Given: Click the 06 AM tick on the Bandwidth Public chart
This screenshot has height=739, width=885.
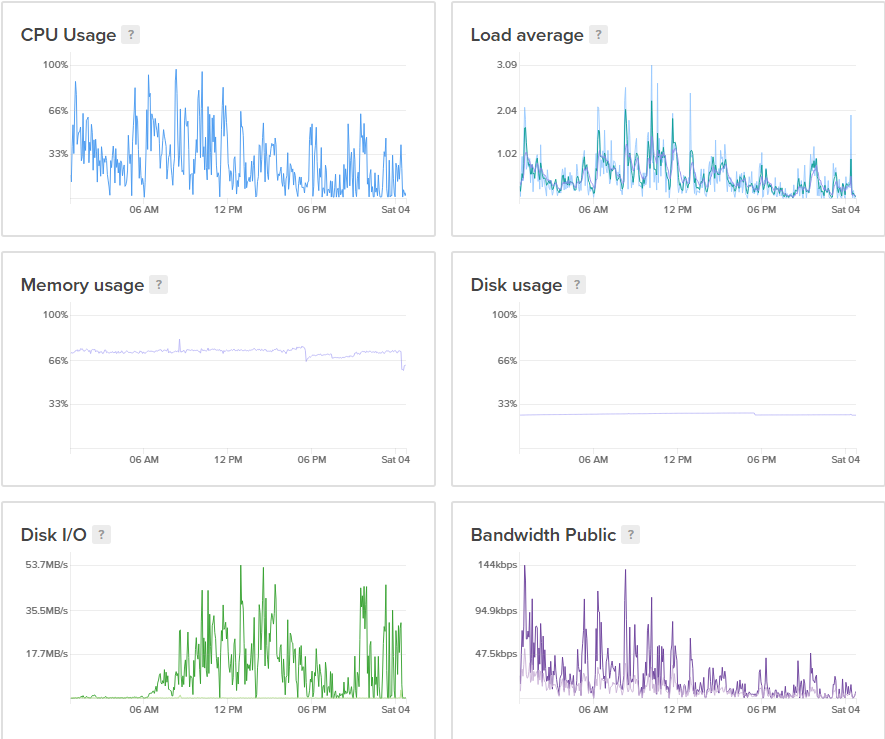Looking at the screenshot, I should pos(594,710).
